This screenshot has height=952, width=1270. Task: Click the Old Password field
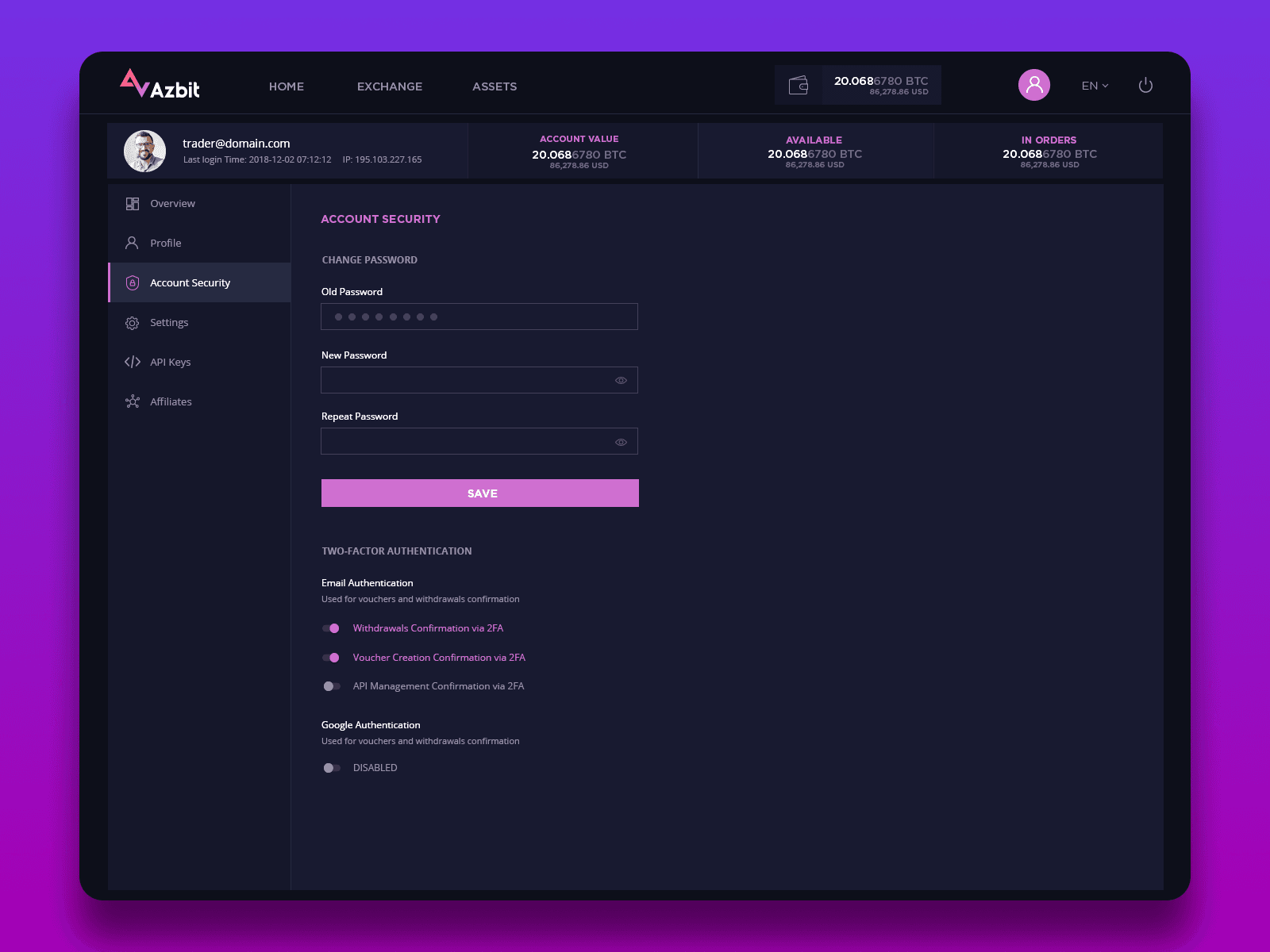point(479,317)
